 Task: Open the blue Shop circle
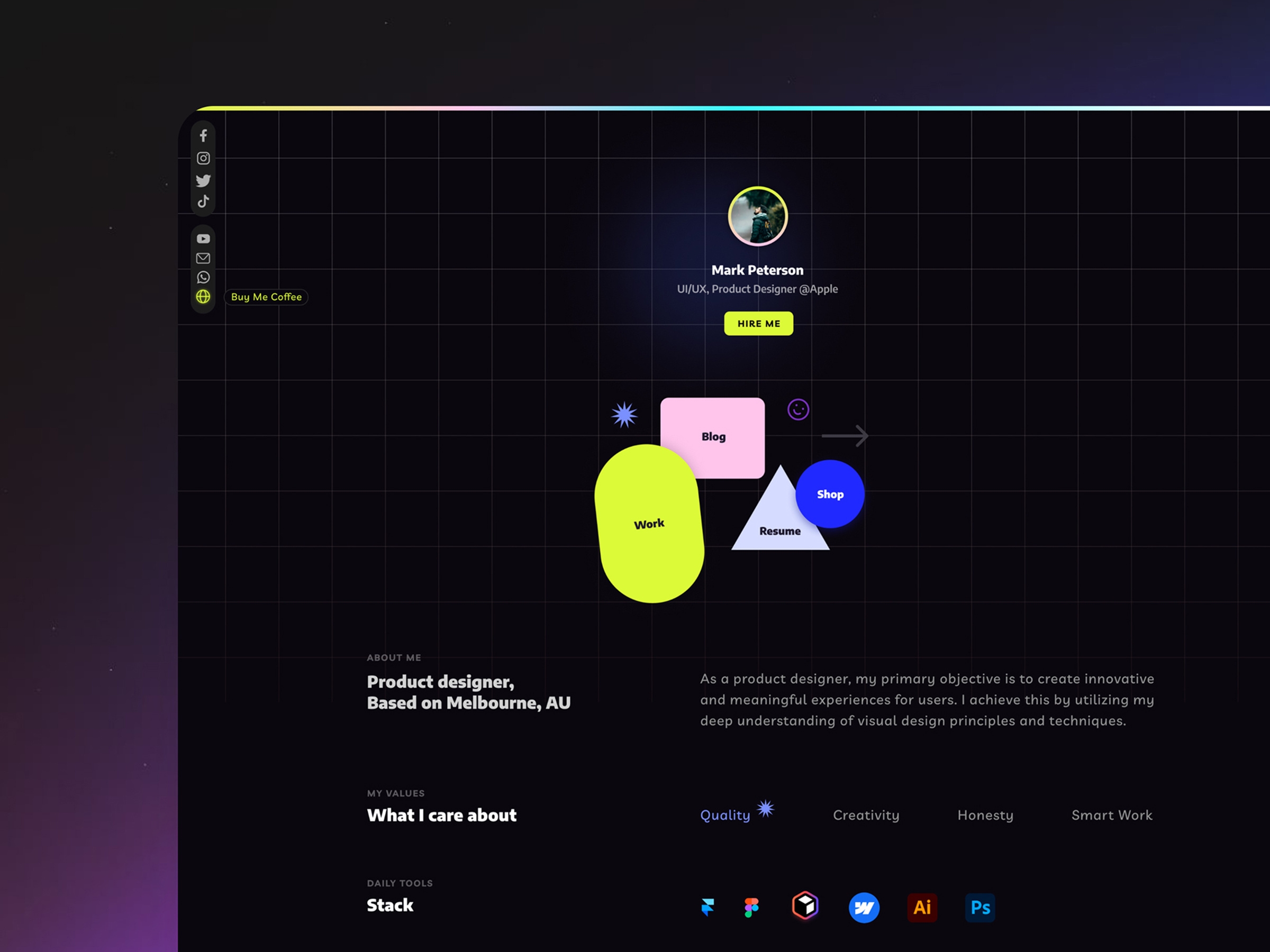830,494
